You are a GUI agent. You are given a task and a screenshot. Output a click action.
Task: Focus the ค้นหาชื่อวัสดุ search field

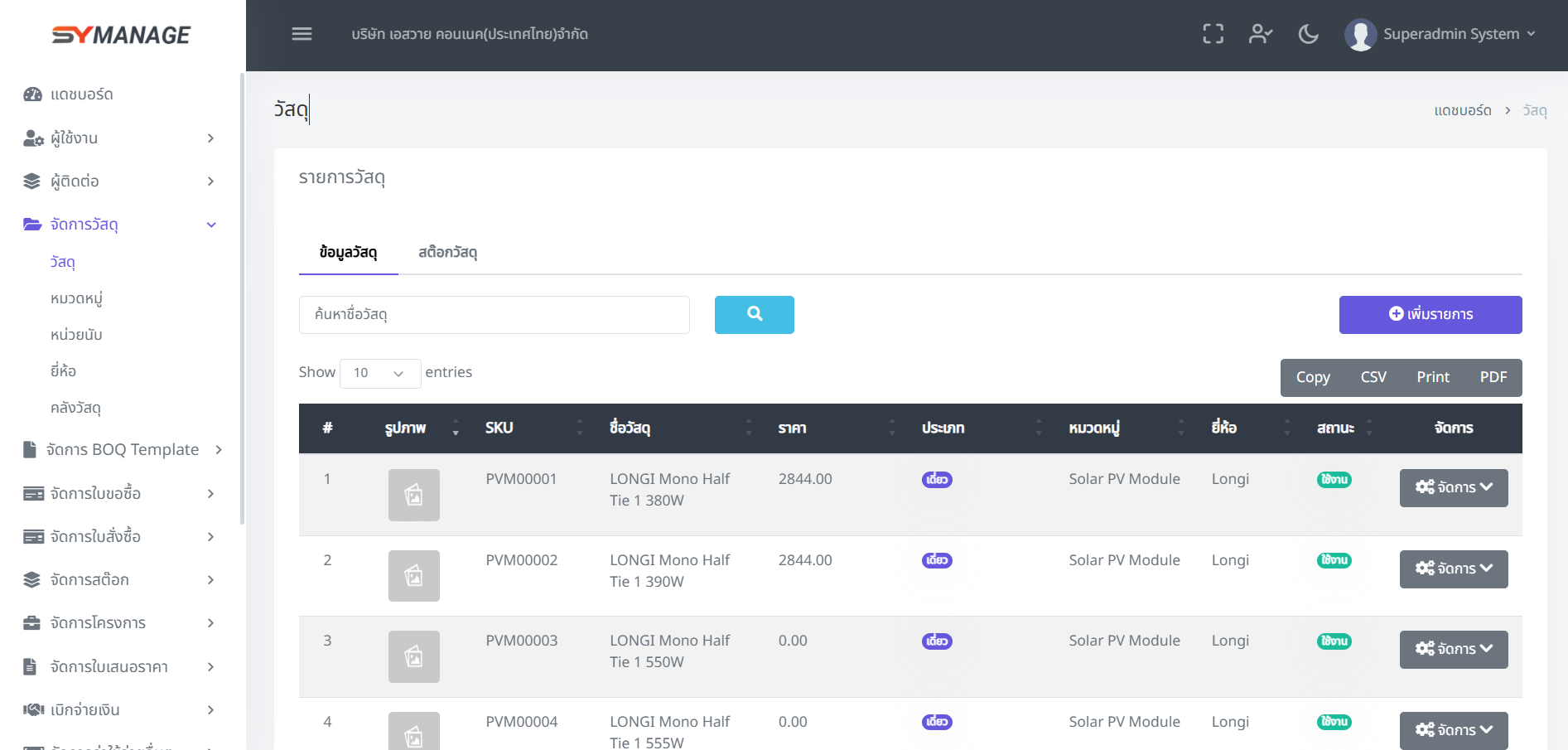[x=494, y=314]
